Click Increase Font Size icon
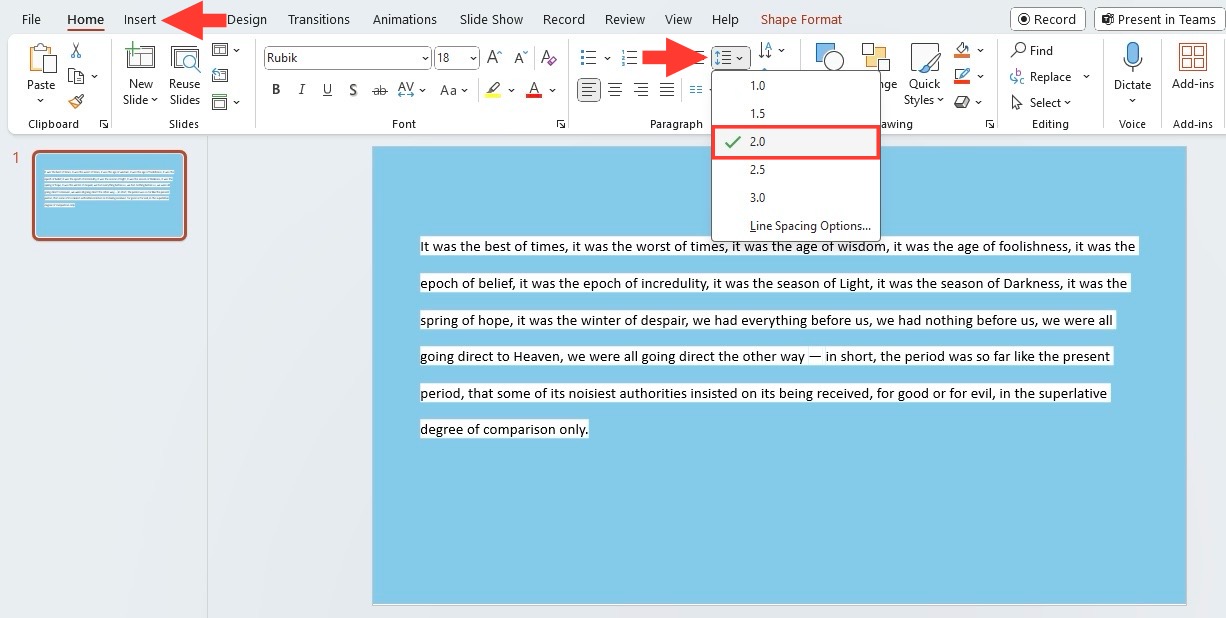The image size is (1226, 618). tap(494, 58)
